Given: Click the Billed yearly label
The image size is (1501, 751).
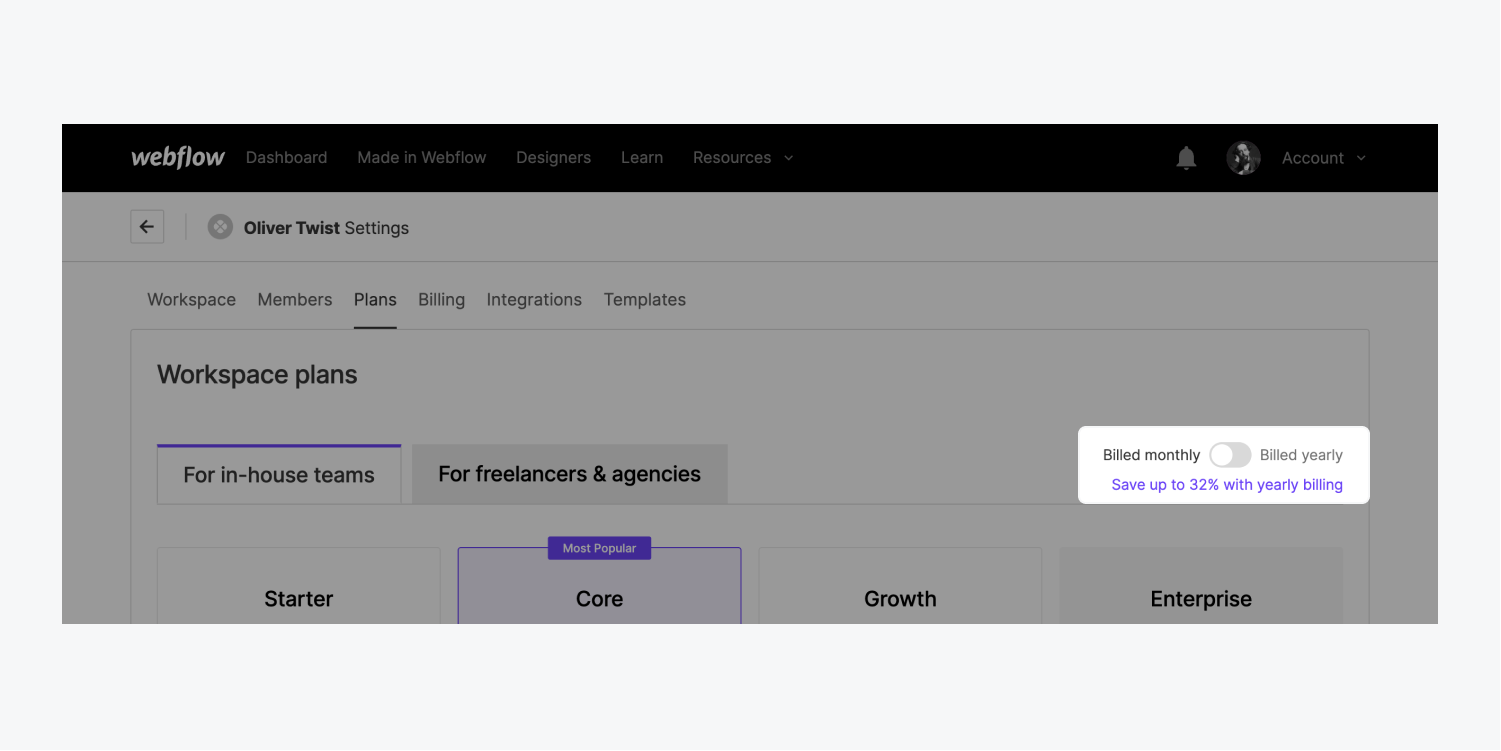Looking at the screenshot, I should [x=1301, y=455].
